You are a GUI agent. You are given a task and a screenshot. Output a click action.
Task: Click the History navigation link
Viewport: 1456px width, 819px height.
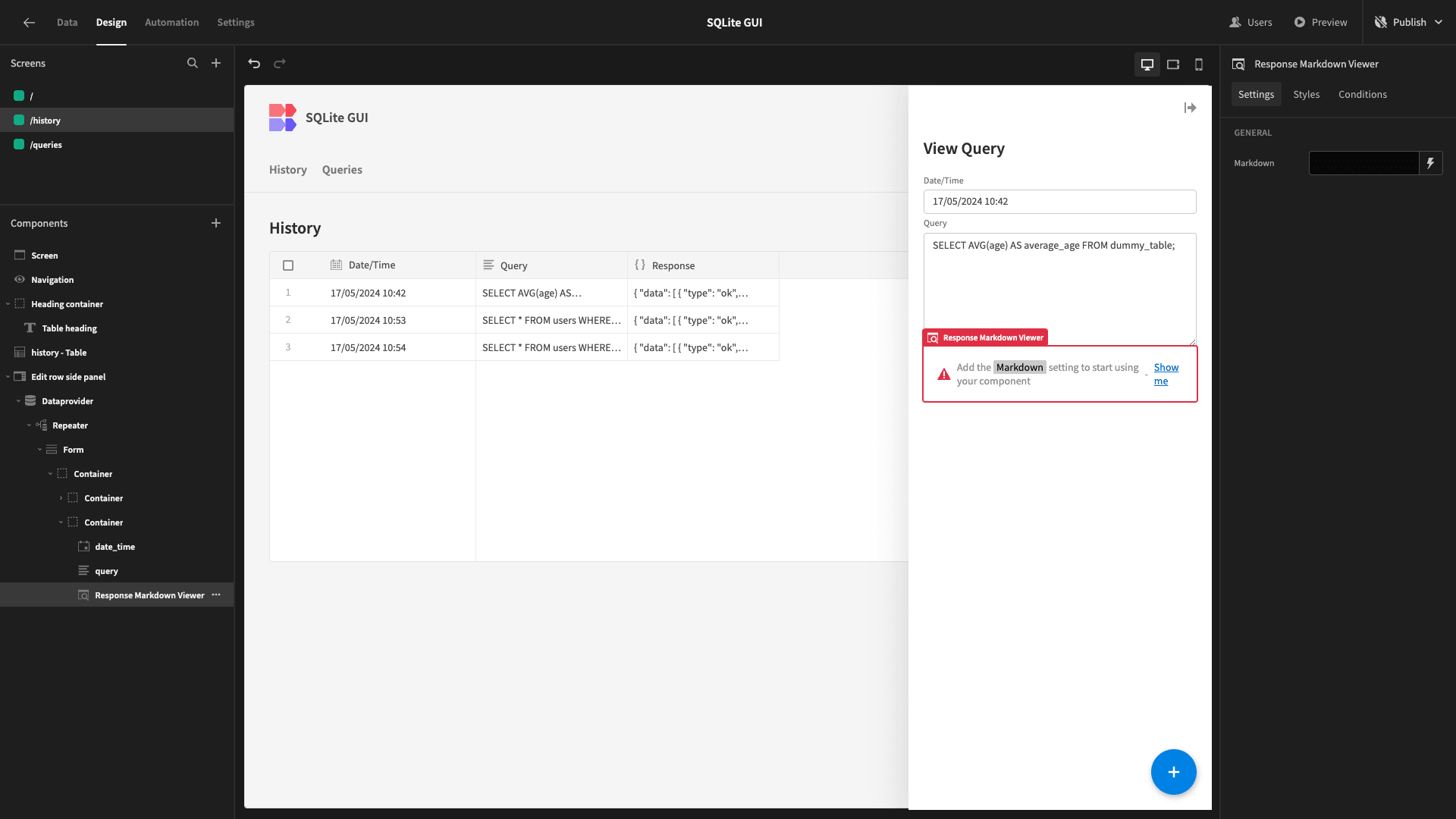(287, 170)
